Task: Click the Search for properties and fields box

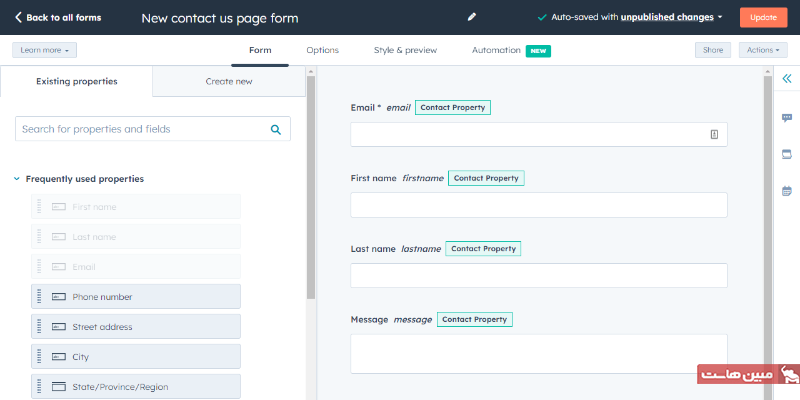Action: [153, 129]
